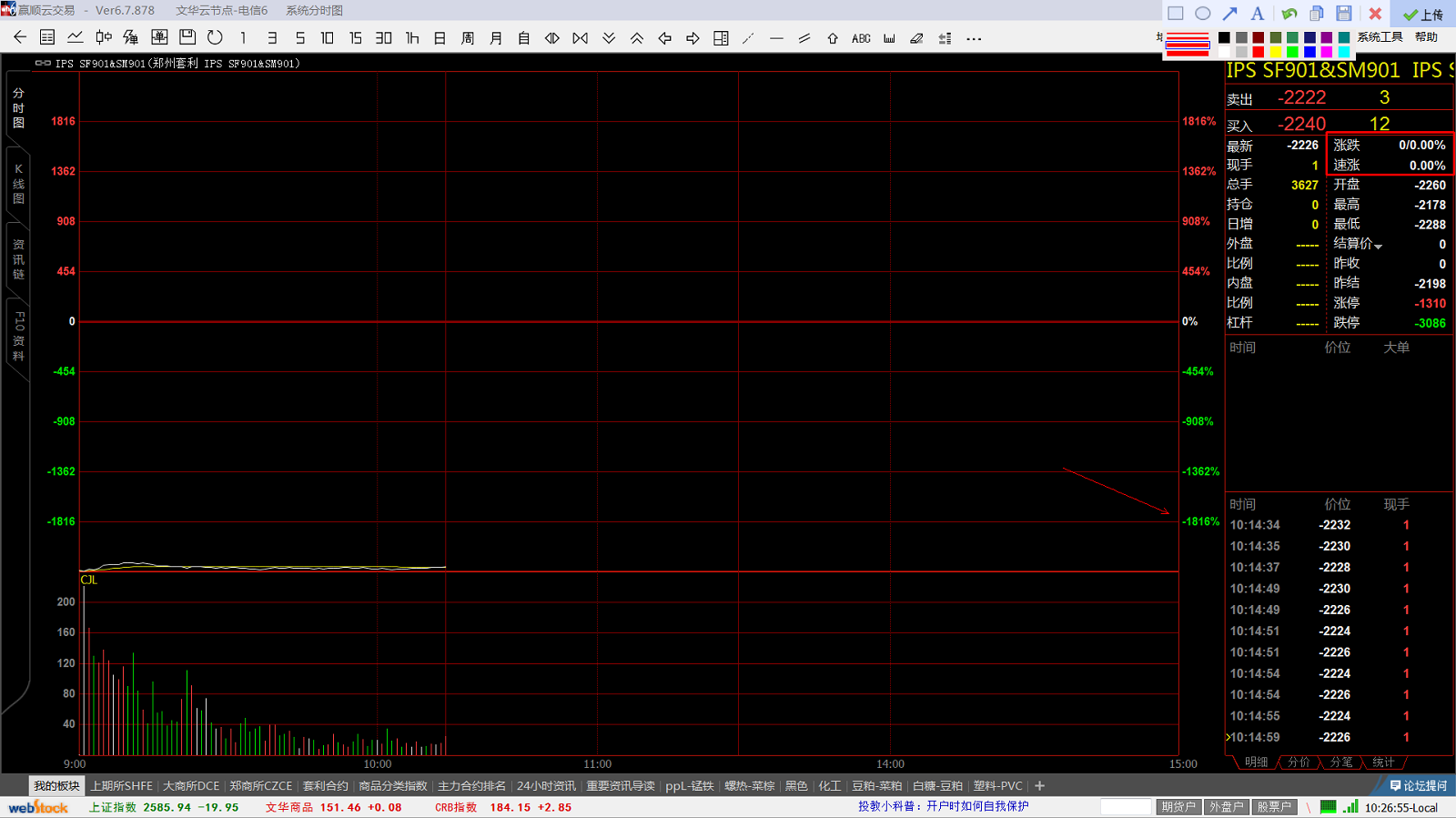Click the horizontal compress chart icon

581,38
